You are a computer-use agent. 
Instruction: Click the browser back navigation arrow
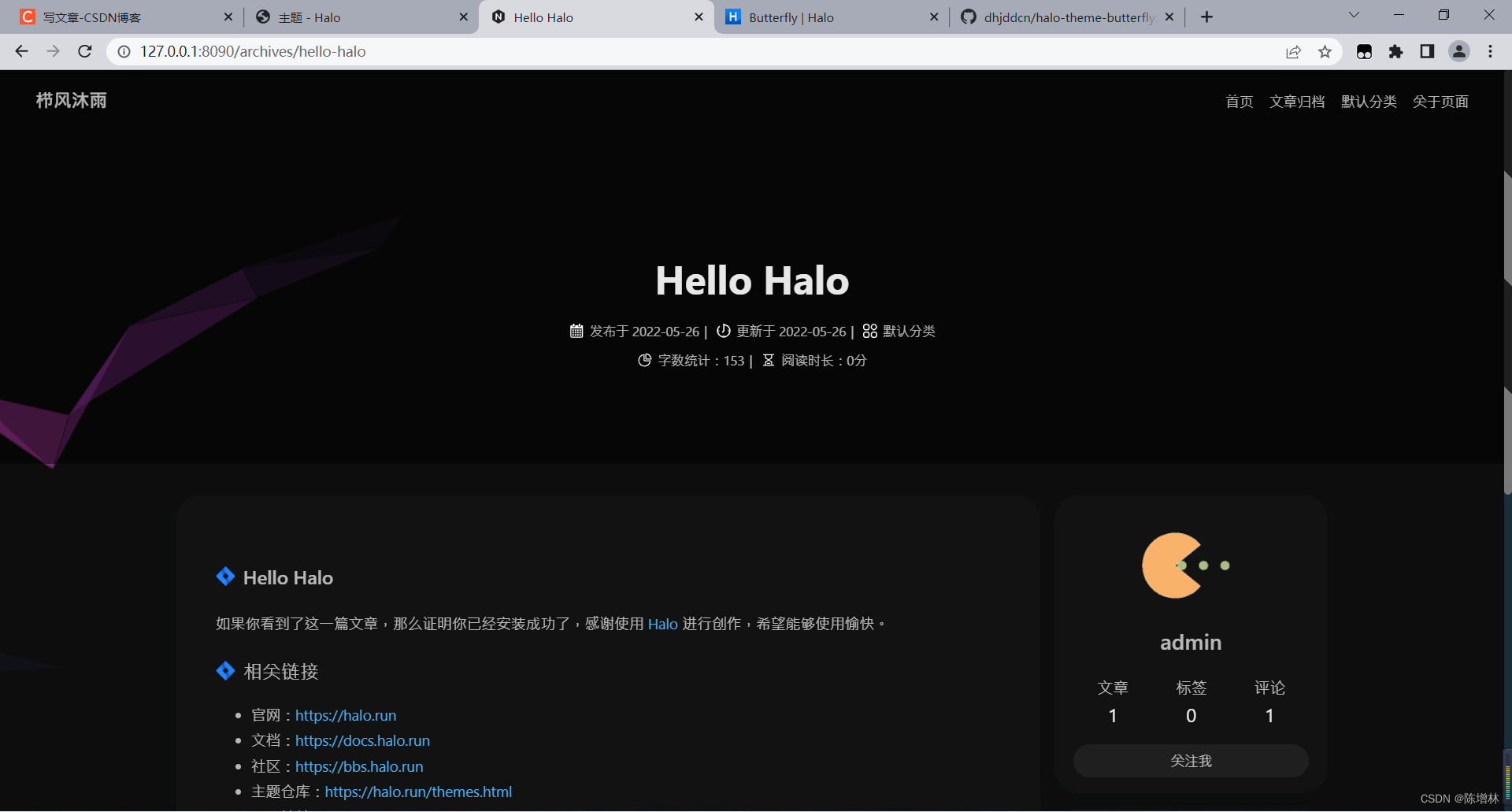[21, 51]
